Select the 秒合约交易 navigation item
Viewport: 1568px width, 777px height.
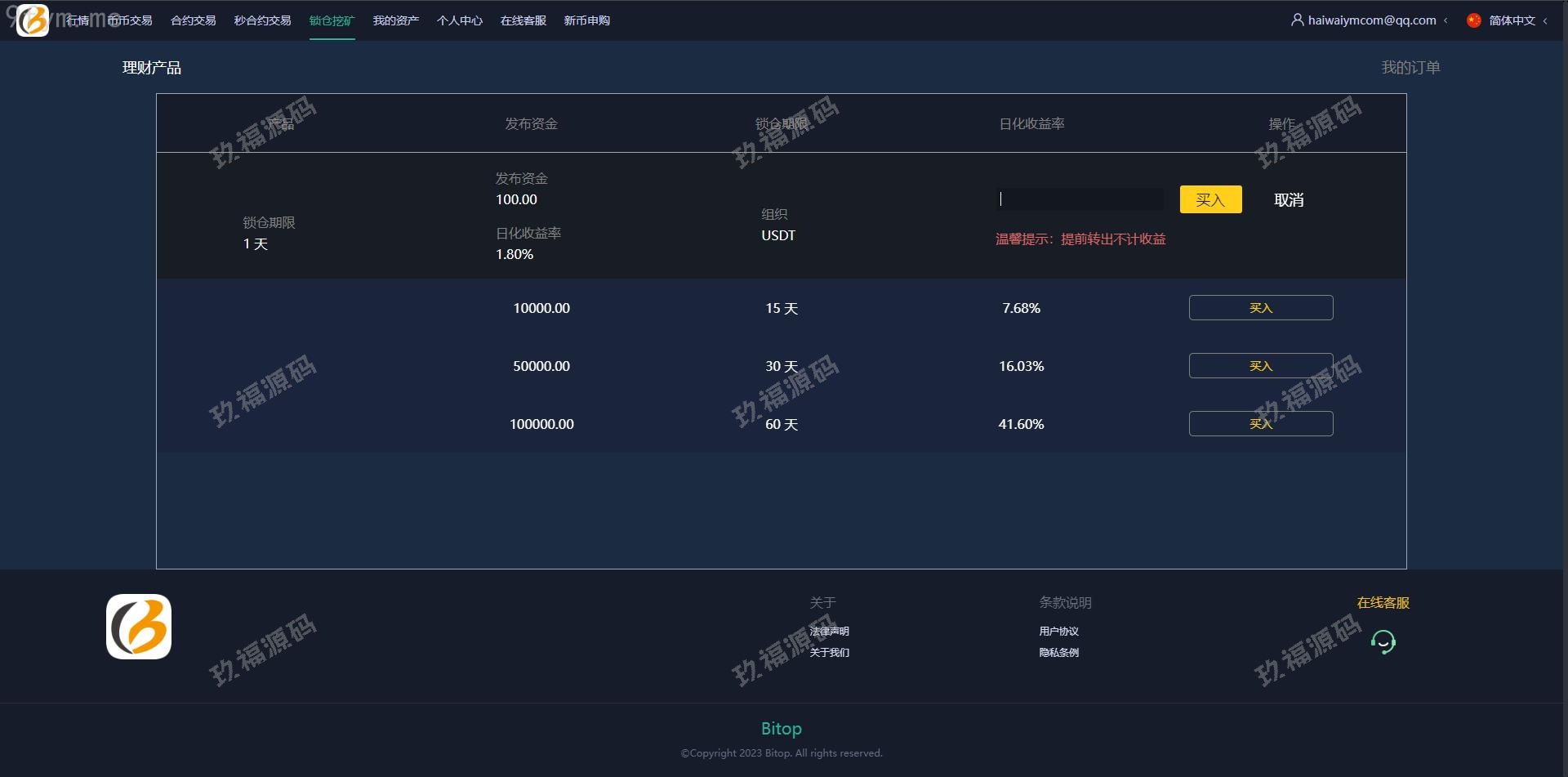point(262,20)
